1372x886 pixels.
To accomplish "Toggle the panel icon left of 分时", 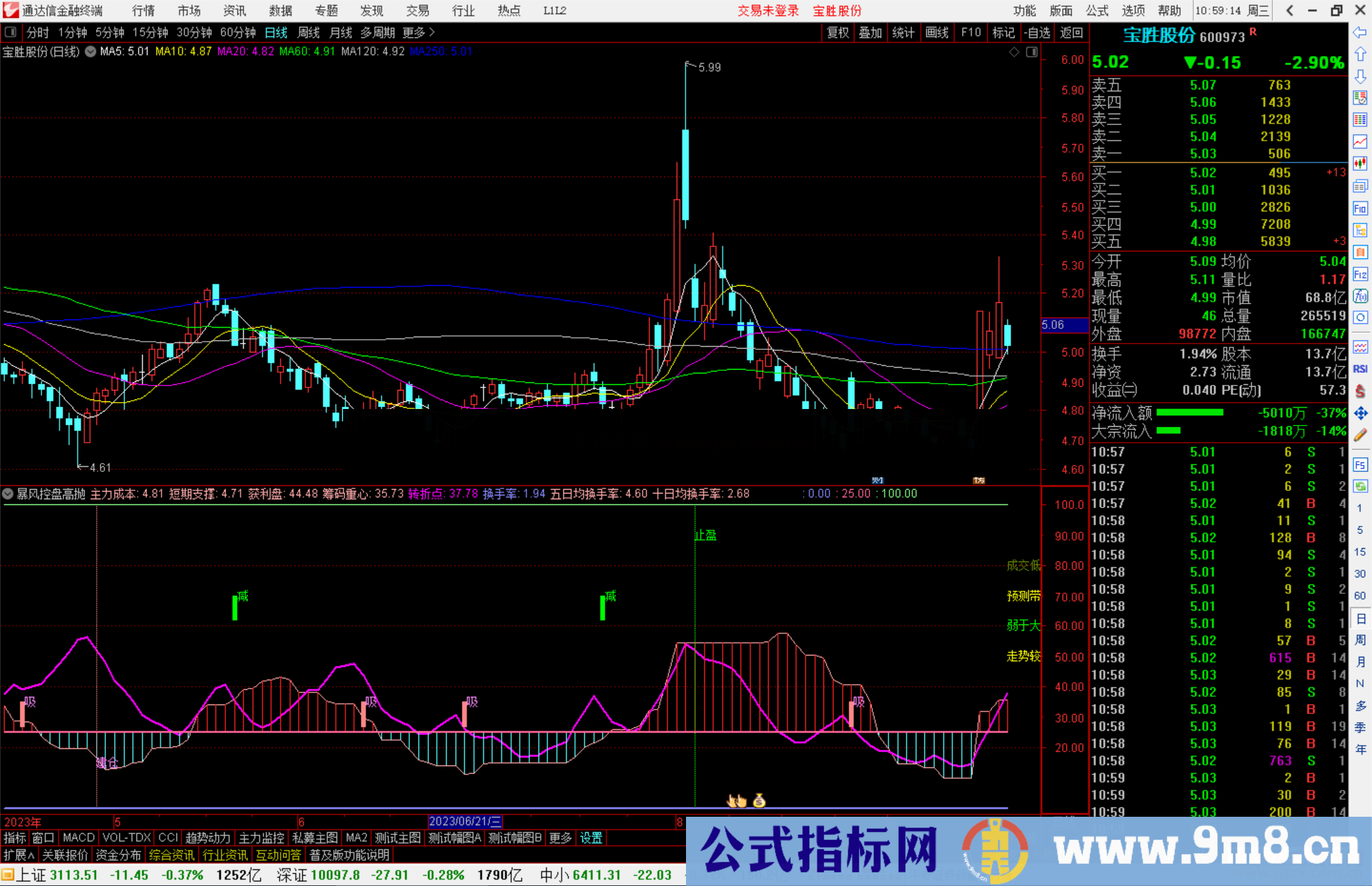I will pos(11,32).
